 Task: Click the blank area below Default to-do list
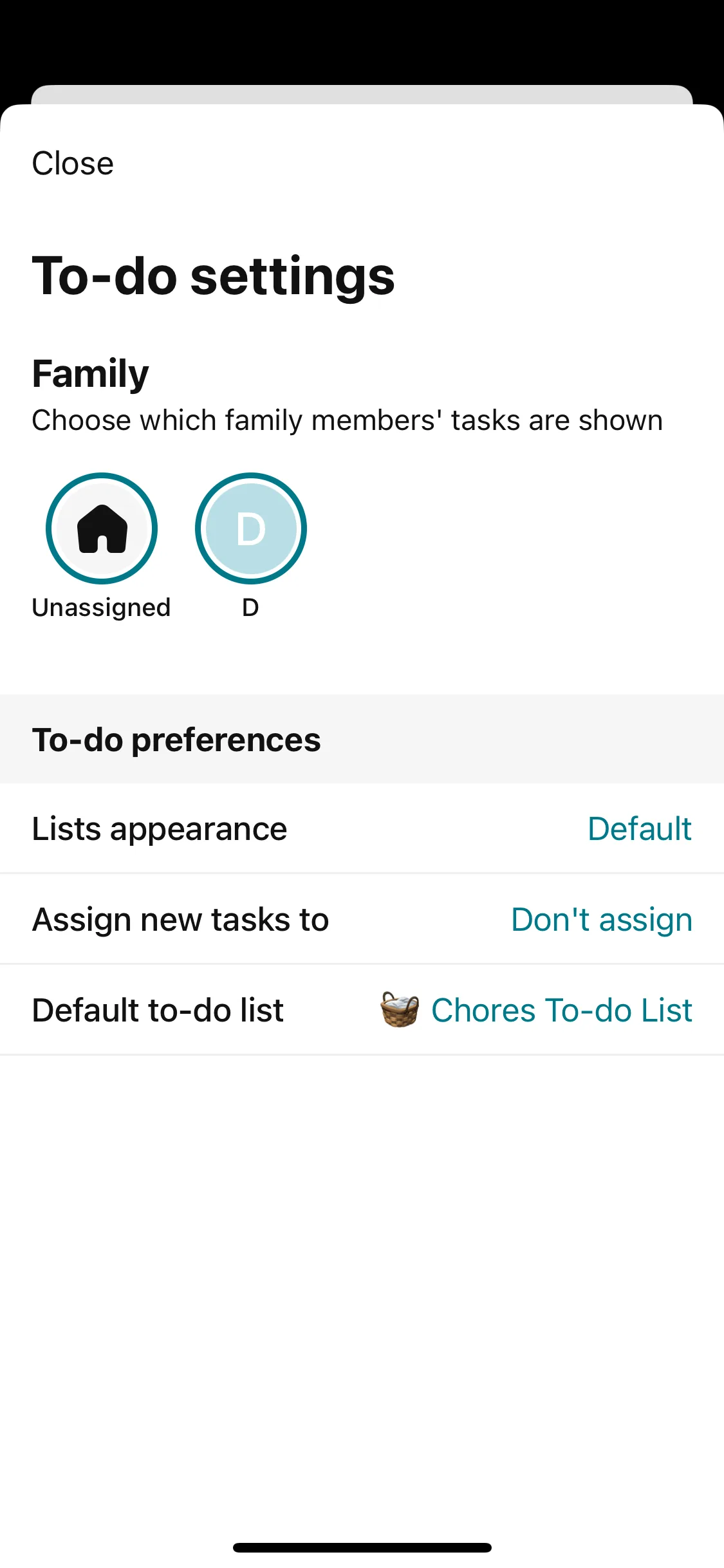click(362, 1255)
